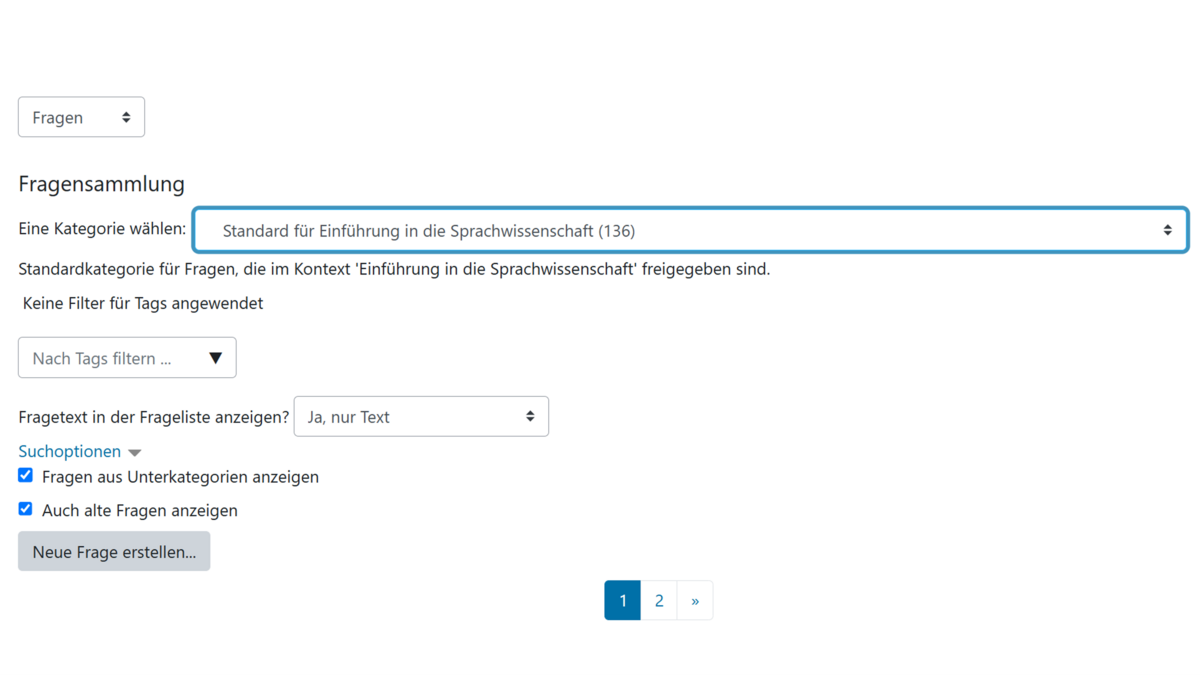1200x675 pixels.
Task: Click the "Auch alte Fragen anzeigen" label text
Action: coord(140,510)
